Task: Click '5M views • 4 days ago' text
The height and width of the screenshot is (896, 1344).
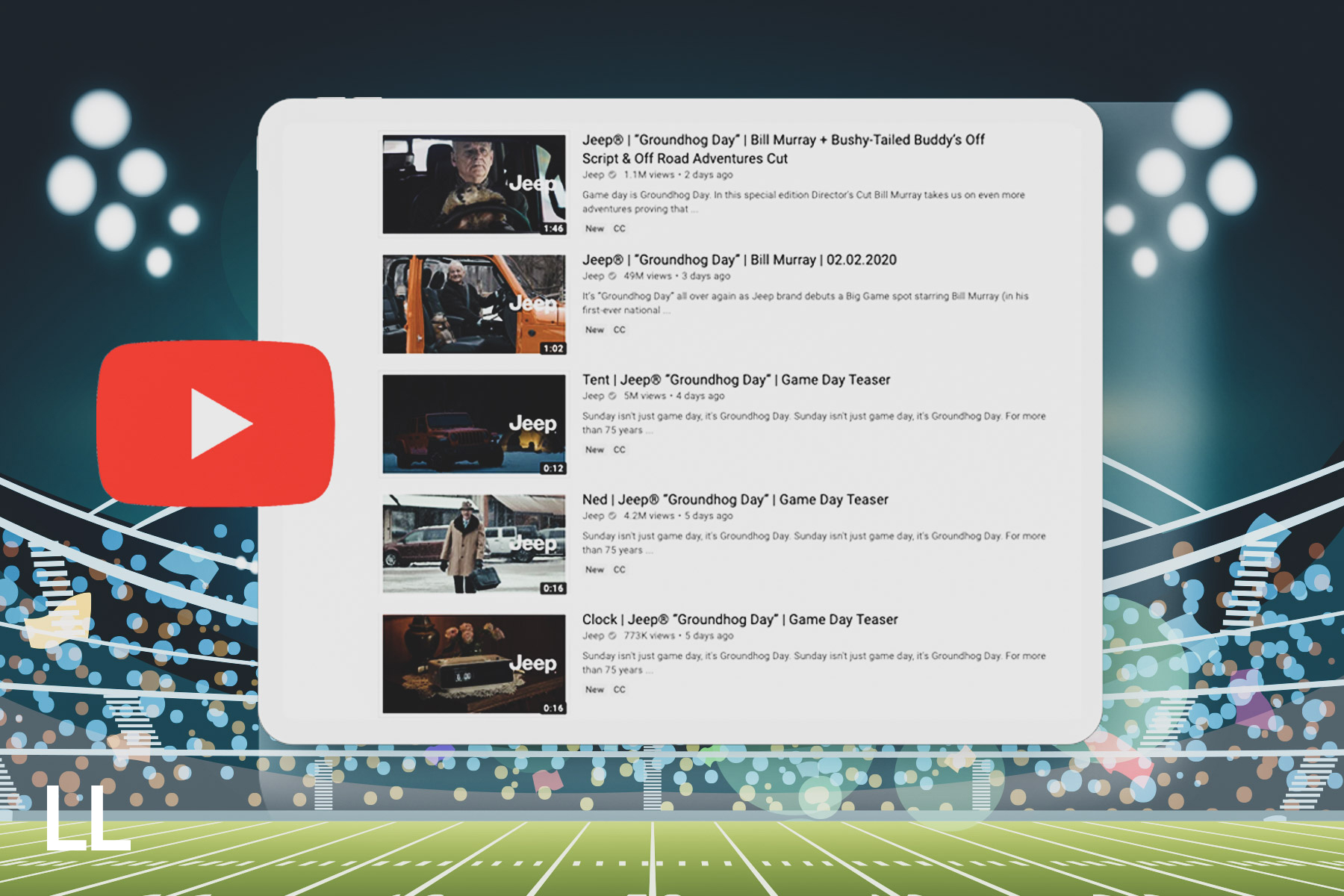Action: pos(674,396)
